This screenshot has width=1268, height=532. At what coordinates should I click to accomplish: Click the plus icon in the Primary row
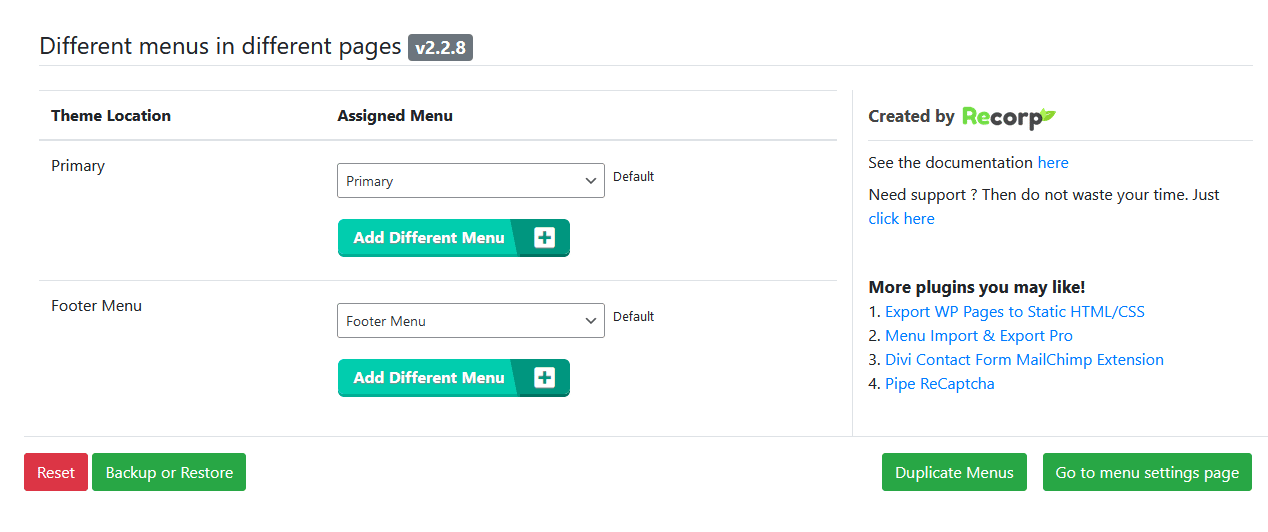[544, 238]
